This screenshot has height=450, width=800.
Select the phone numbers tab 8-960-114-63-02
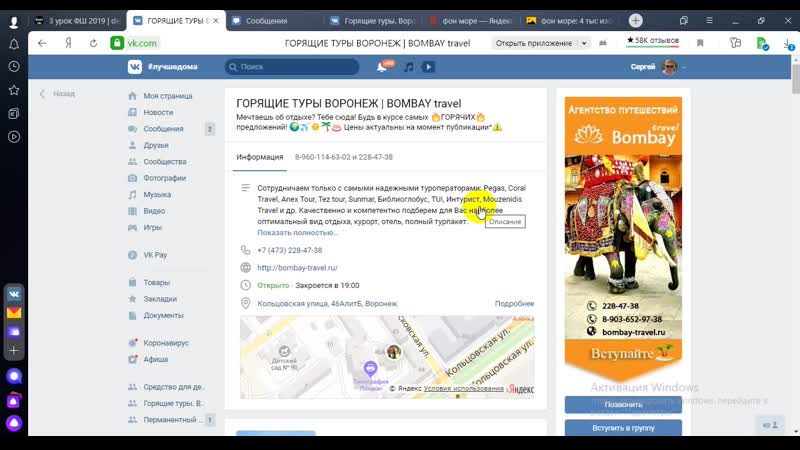pyautogui.click(x=343, y=157)
